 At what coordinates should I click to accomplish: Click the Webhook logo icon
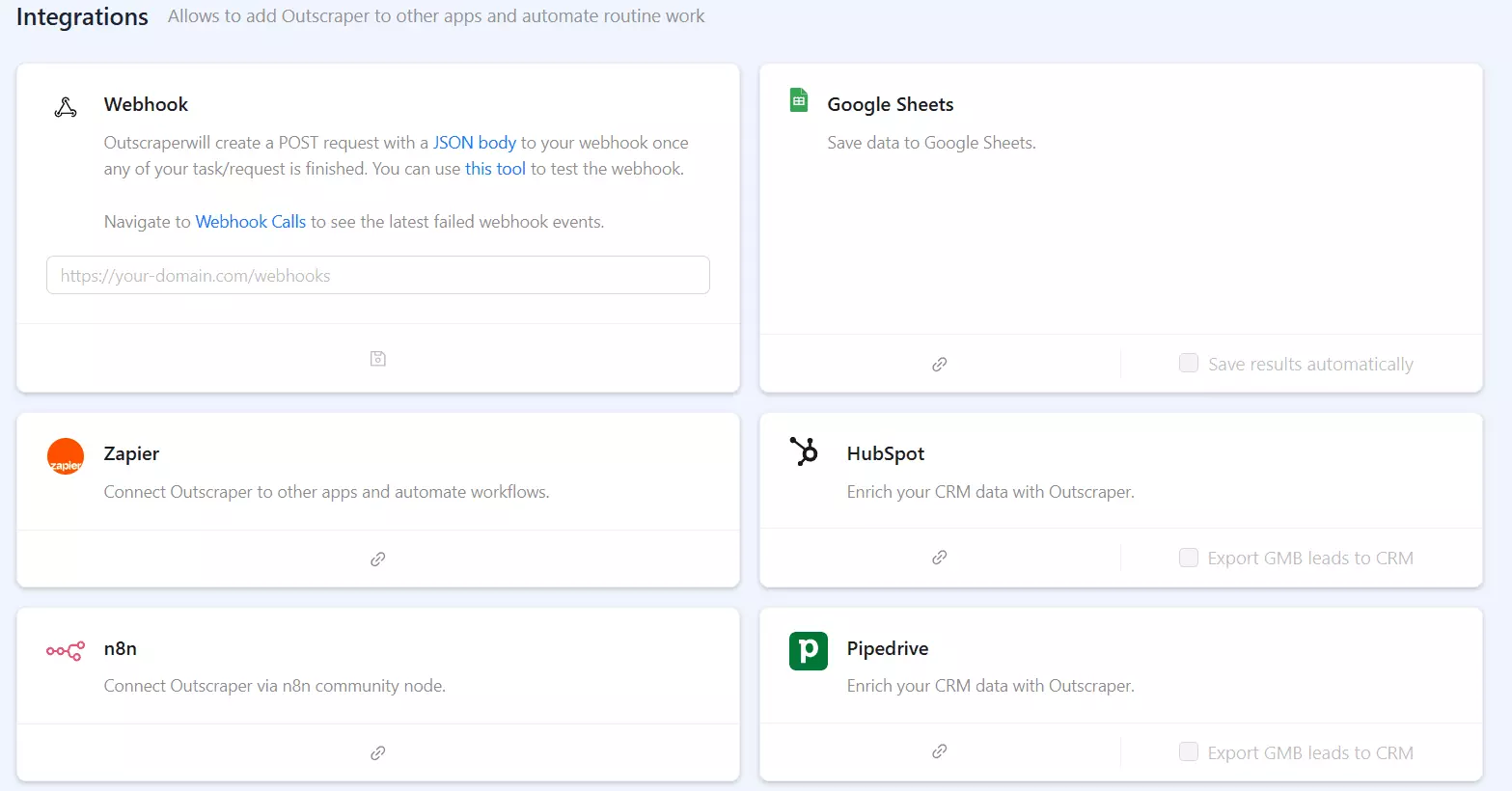[x=66, y=107]
